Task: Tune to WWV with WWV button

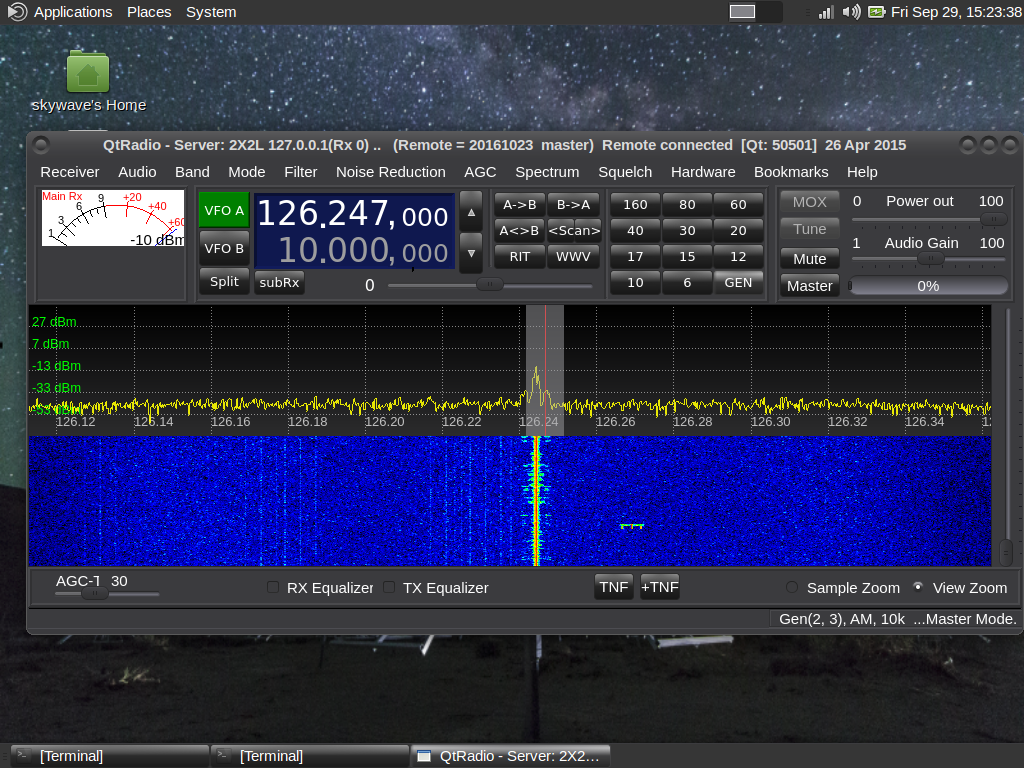Action: [x=573, y=257]
